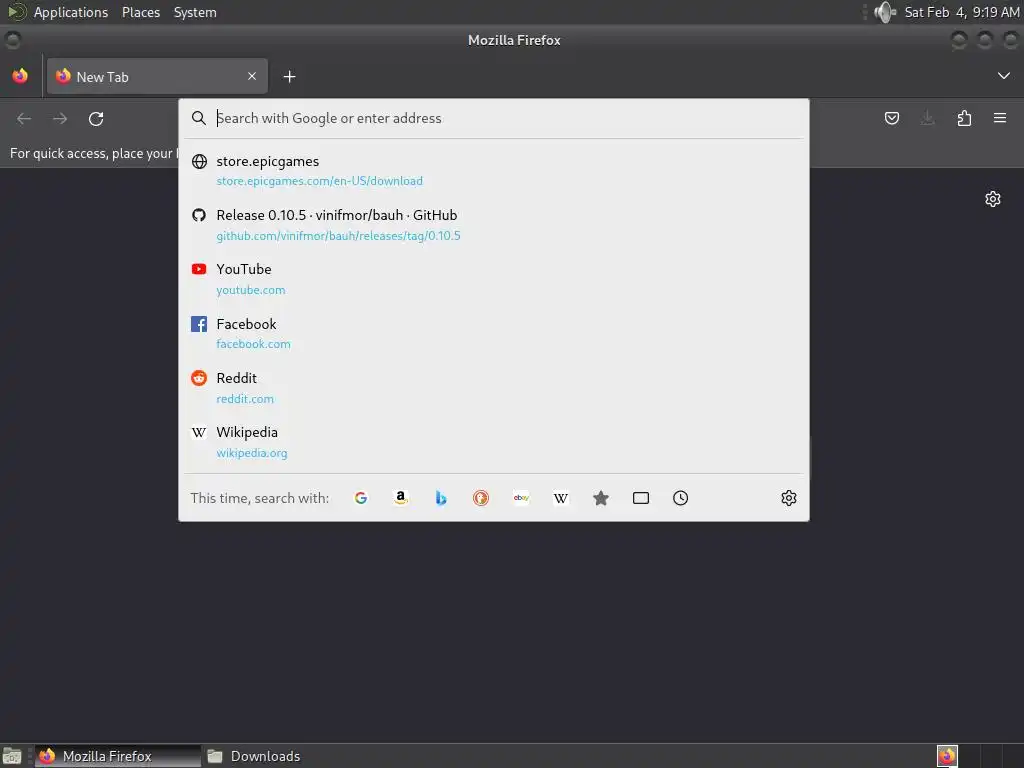Open the System menu
The width and height of the screenshot is (1024, 768).
(195, 12)
